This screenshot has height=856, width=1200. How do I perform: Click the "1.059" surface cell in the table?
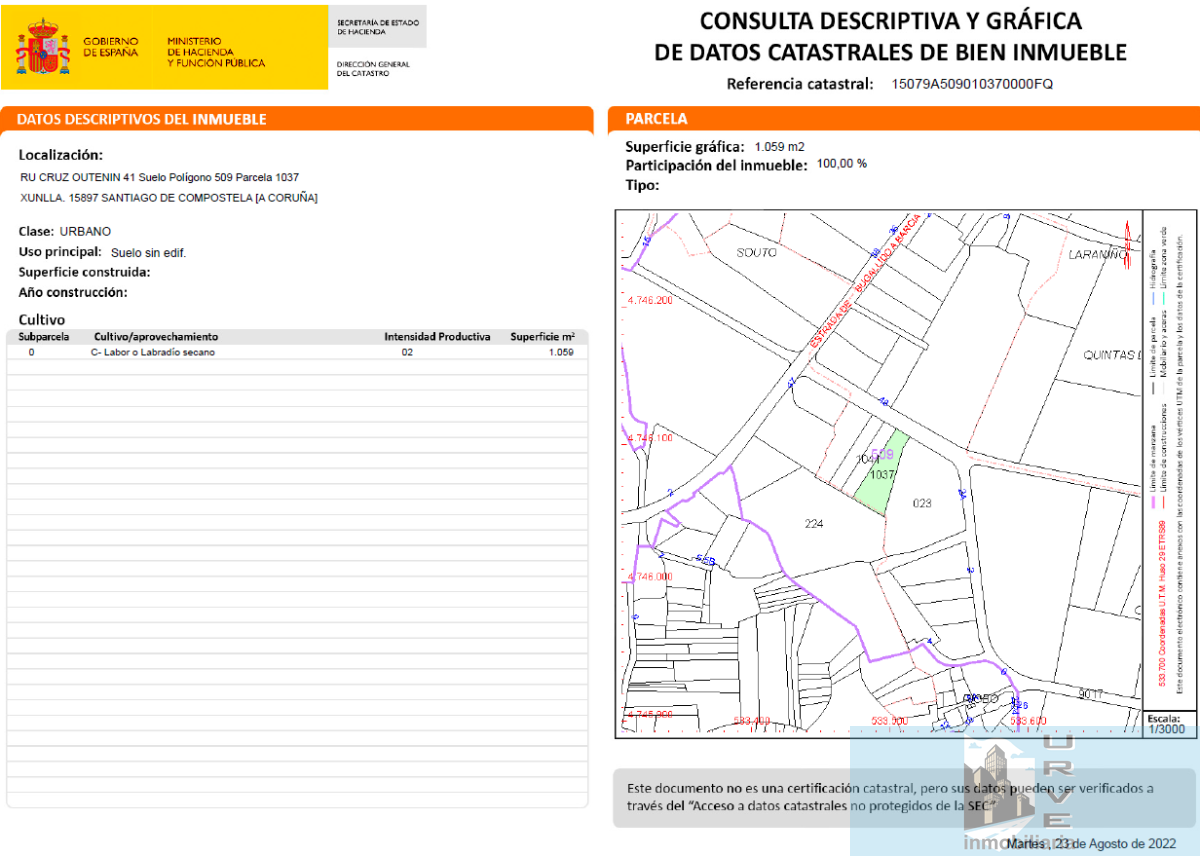561,352
